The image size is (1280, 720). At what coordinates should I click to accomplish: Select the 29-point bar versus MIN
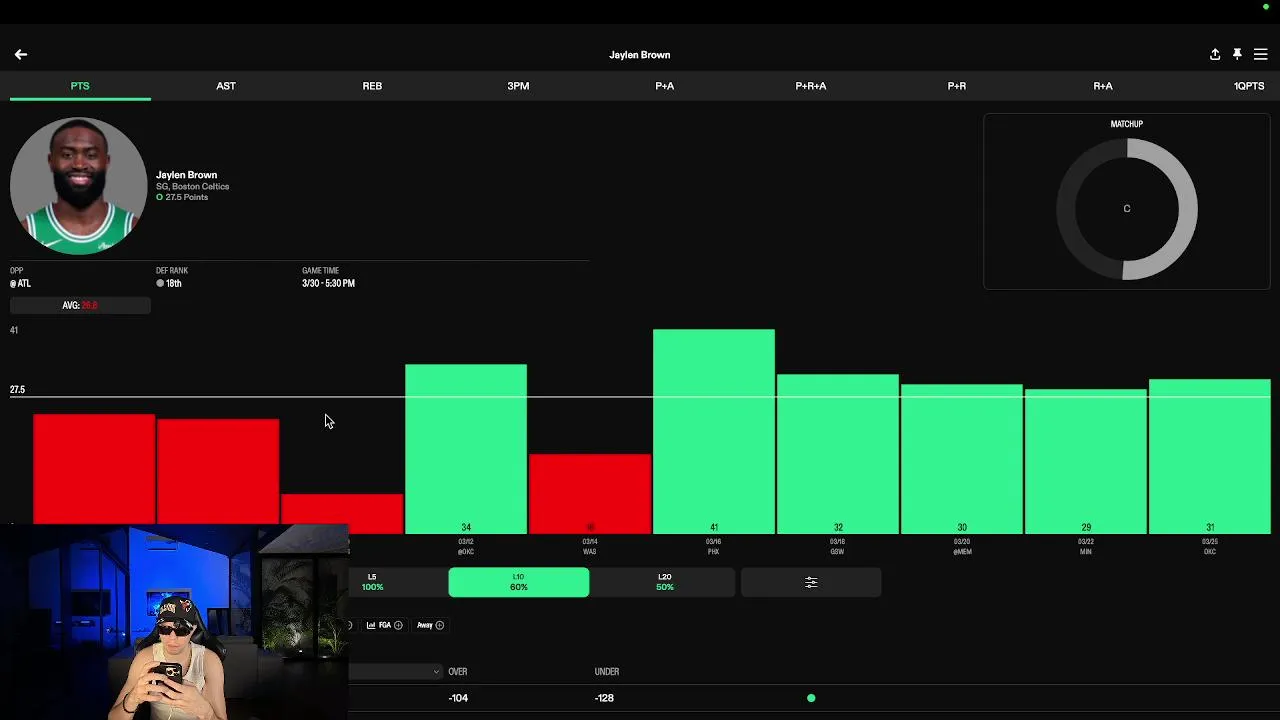point(1086,461)
